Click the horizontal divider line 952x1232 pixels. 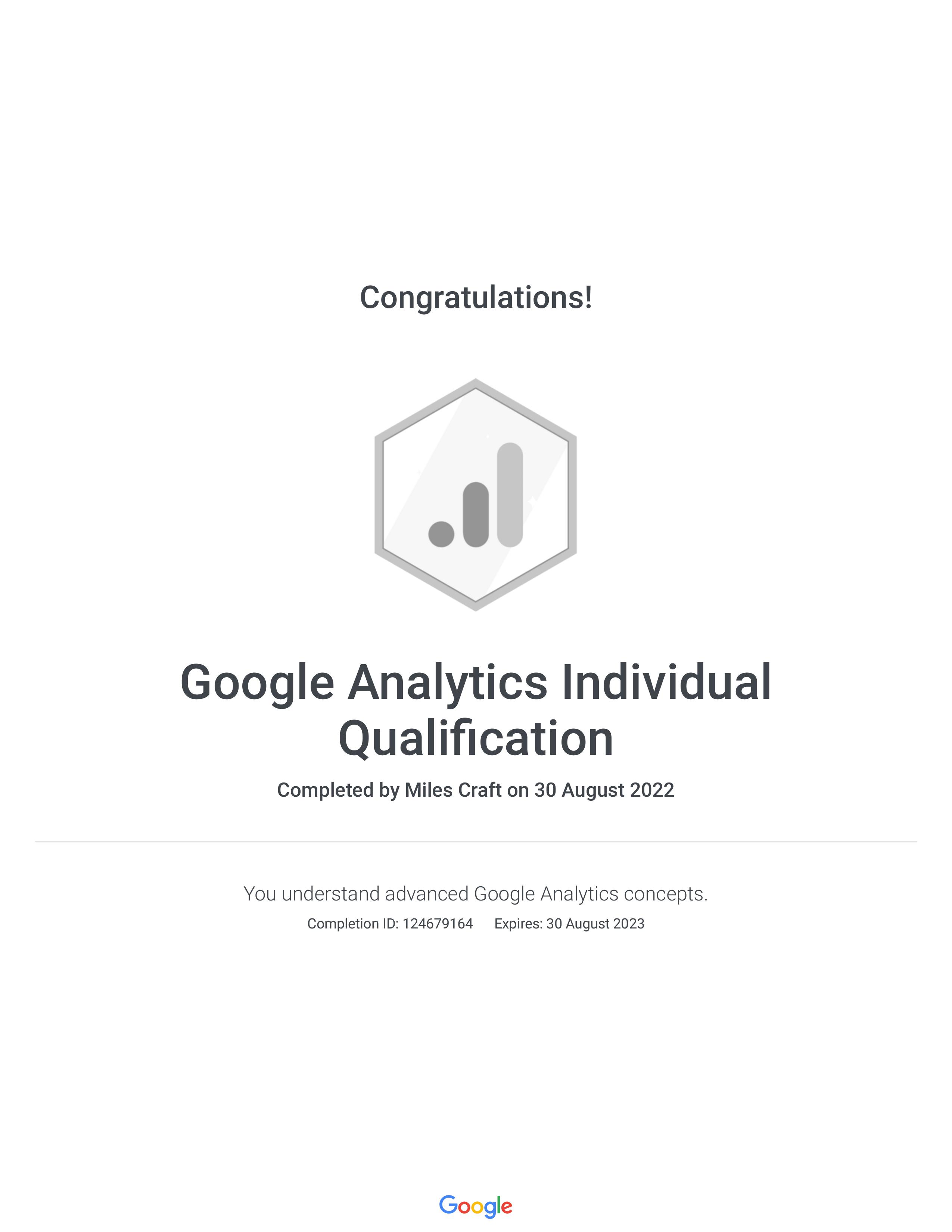(475, 841)
